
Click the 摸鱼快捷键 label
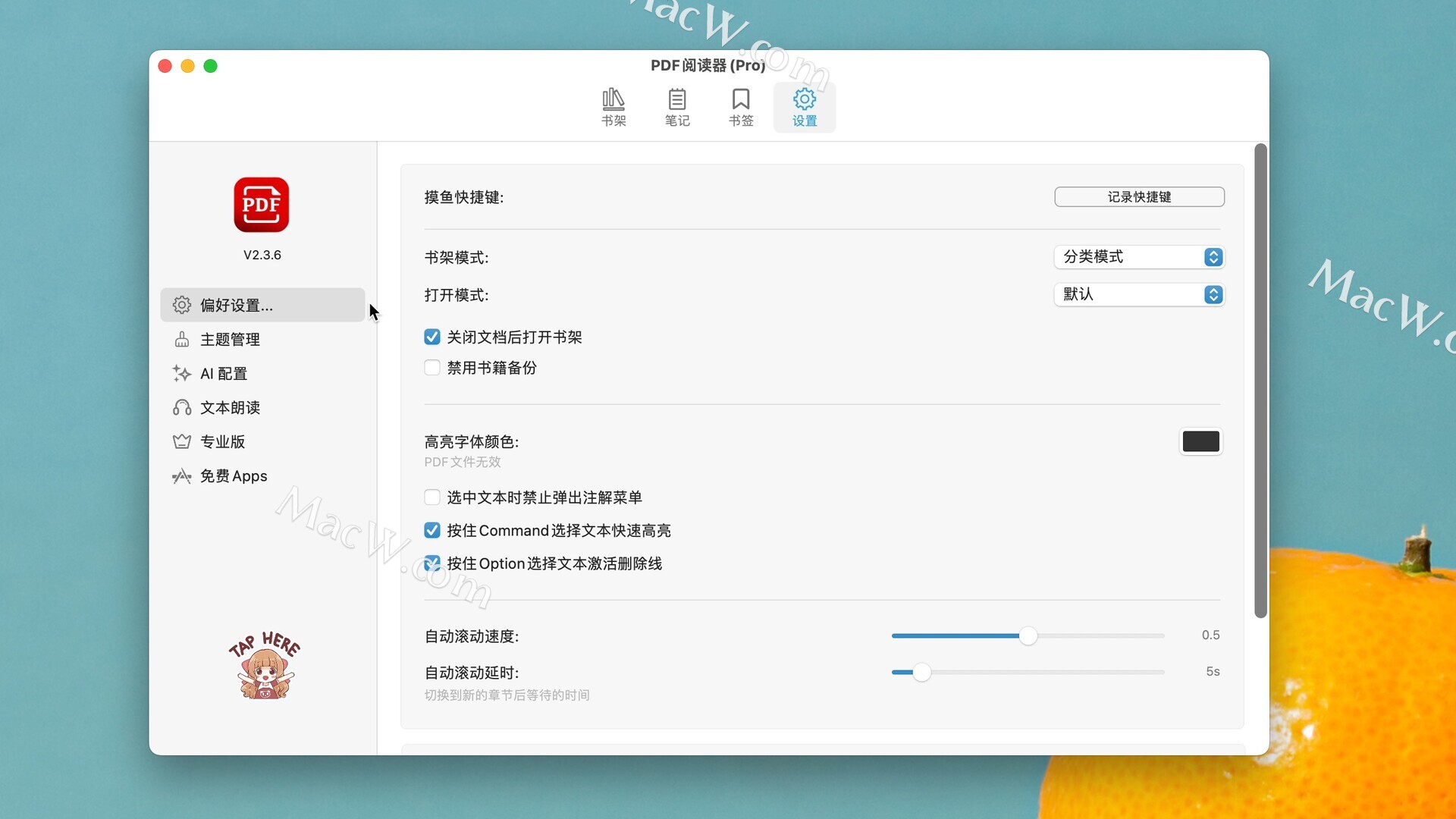pos(464,197)
